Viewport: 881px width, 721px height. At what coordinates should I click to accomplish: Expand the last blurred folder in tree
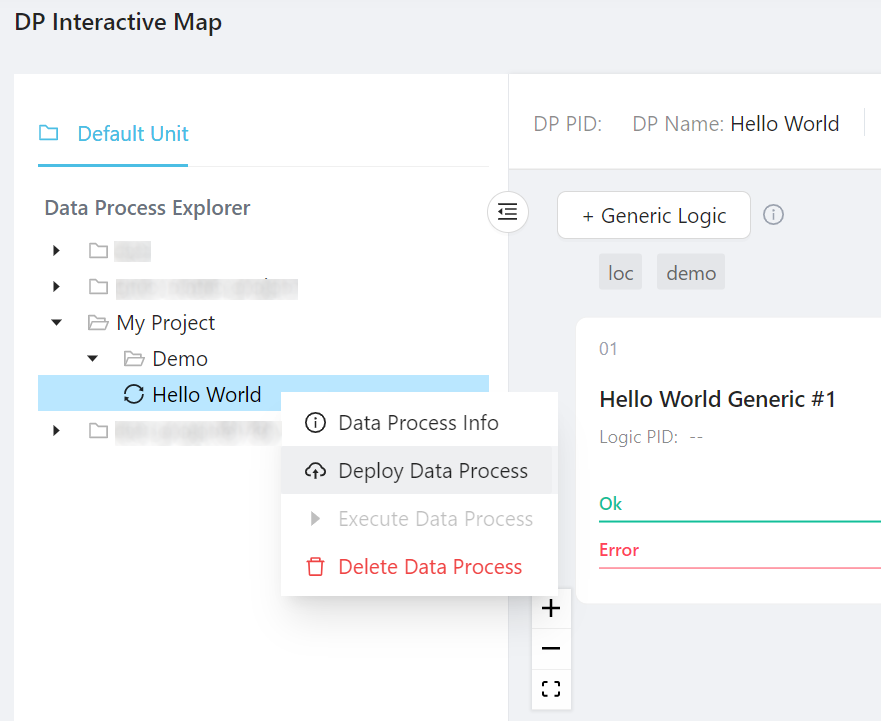coord(56,431)
